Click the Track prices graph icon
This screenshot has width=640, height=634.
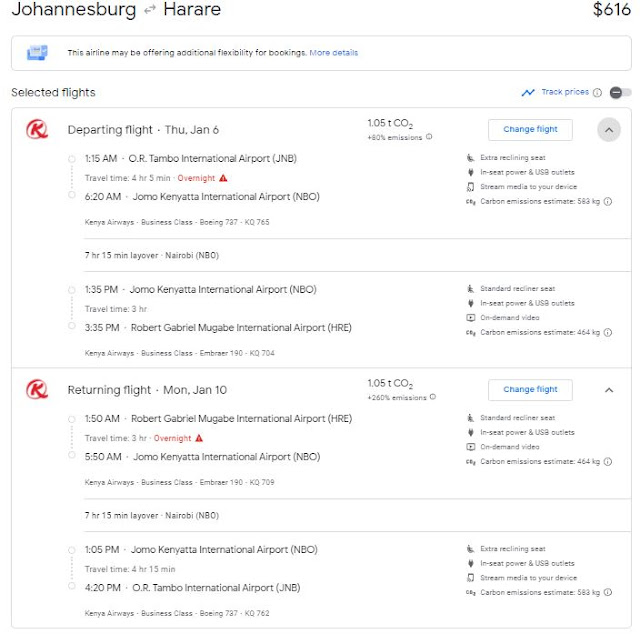pyautogui.click(x=528, y=93)
